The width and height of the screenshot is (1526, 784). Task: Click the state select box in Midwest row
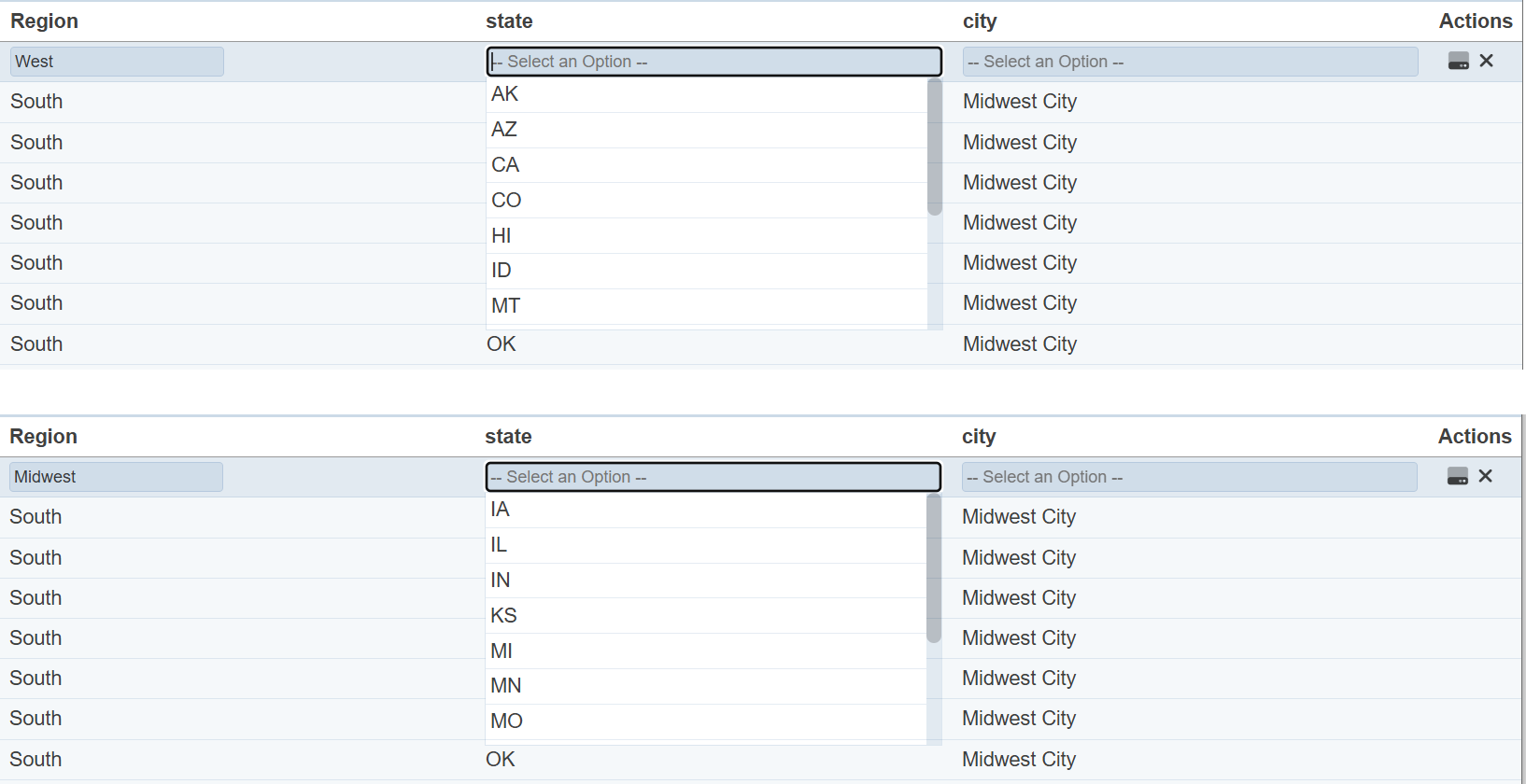[x=713, y=477]
